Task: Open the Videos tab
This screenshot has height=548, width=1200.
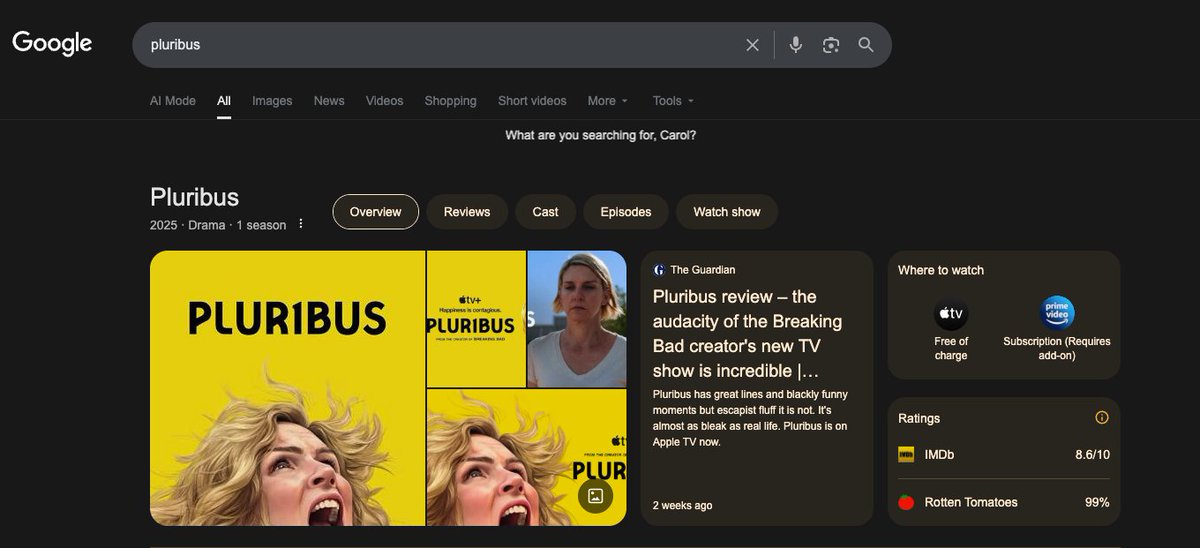Action: pos(385,101)
